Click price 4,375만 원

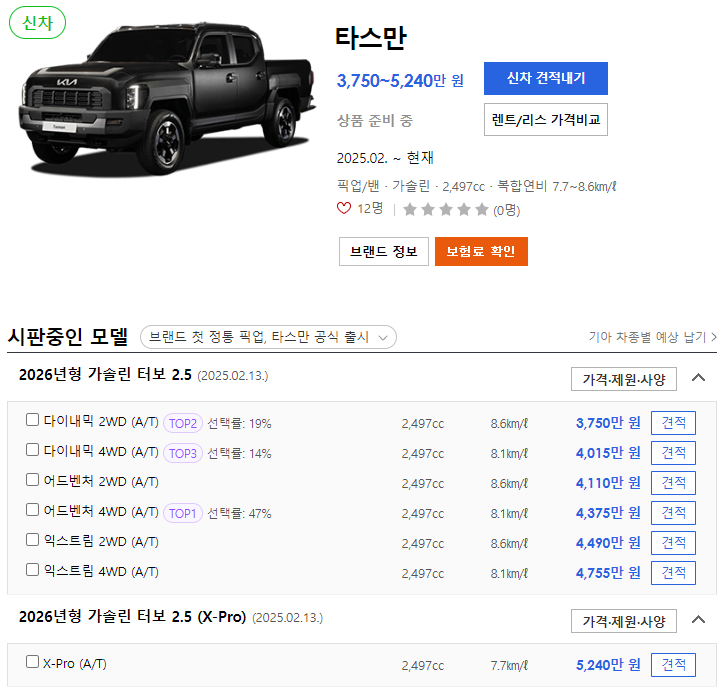click(608, 512)
